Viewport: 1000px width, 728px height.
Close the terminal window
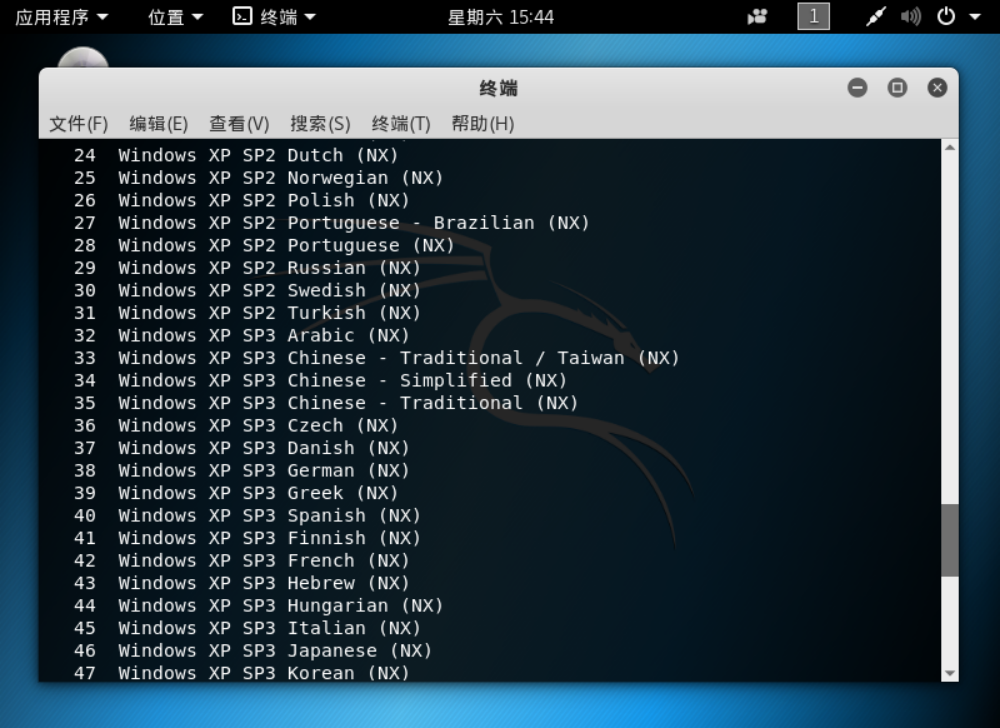click(937, 87)
